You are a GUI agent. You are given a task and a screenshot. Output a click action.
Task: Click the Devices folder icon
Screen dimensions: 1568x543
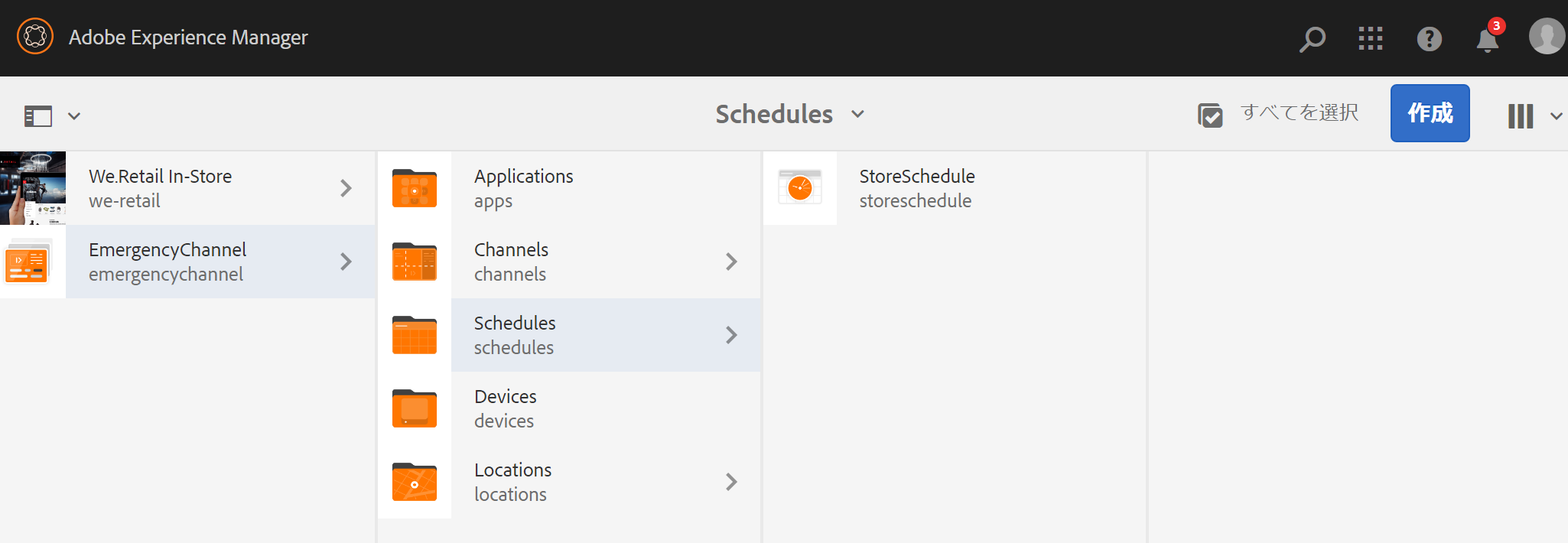[415, 408]
